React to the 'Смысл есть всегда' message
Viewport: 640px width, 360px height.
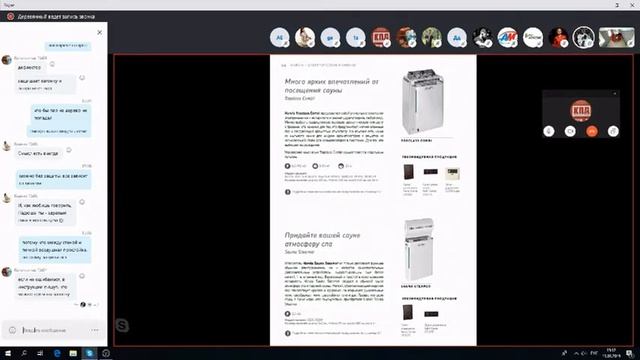coord(69,150)
